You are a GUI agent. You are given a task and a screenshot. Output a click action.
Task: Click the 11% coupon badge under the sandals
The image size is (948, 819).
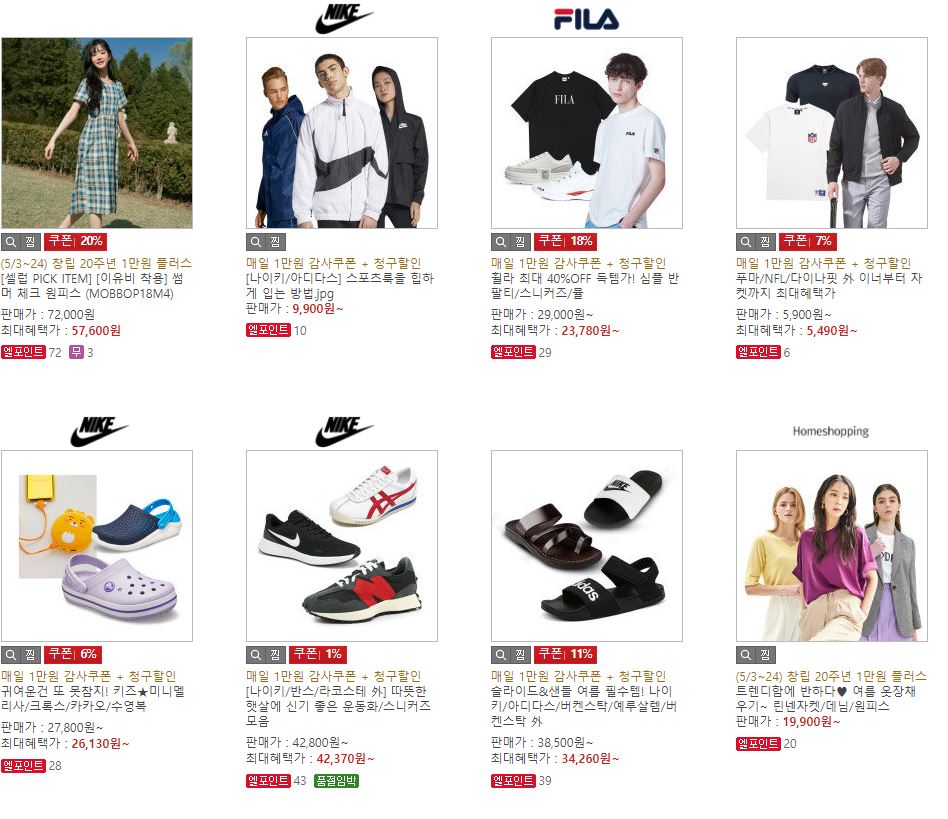tap(566, 655)
